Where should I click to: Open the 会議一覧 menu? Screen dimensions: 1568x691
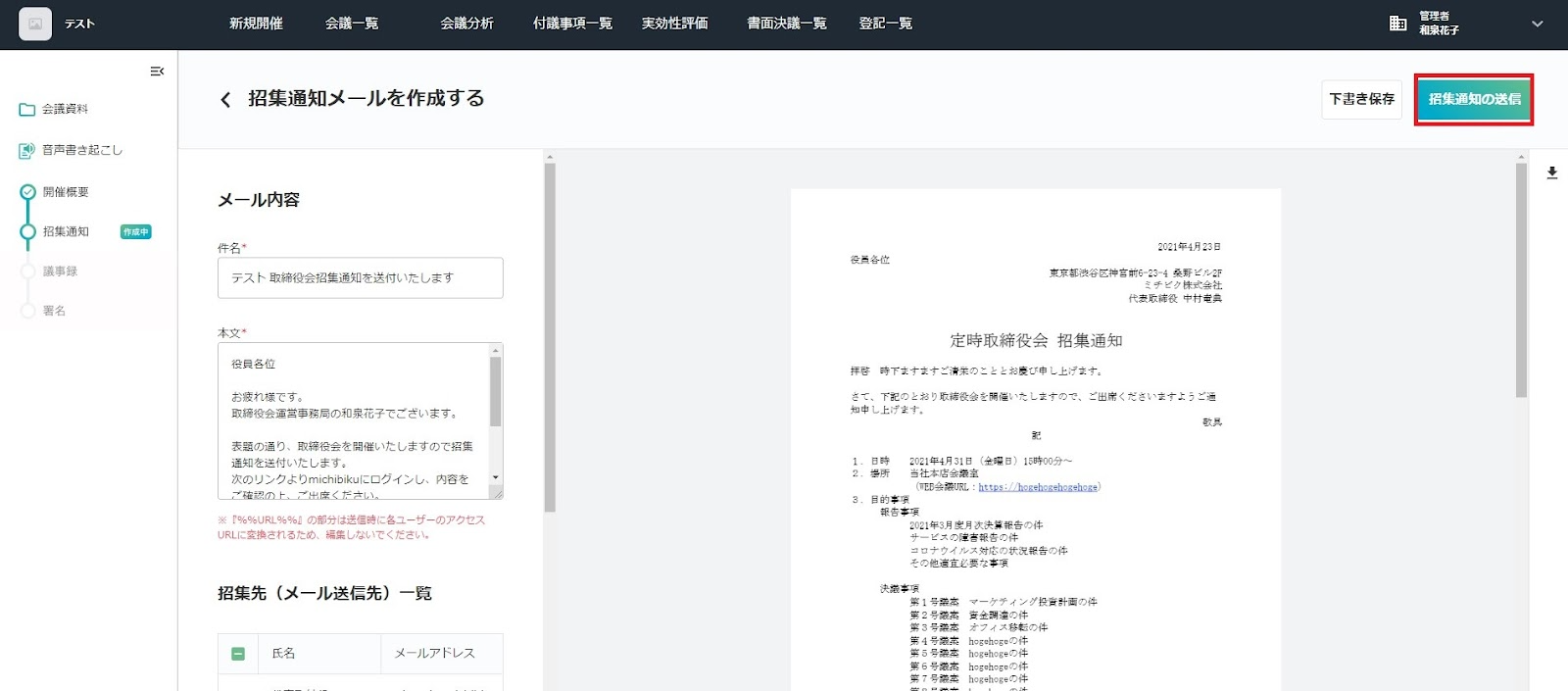[352, 24]
